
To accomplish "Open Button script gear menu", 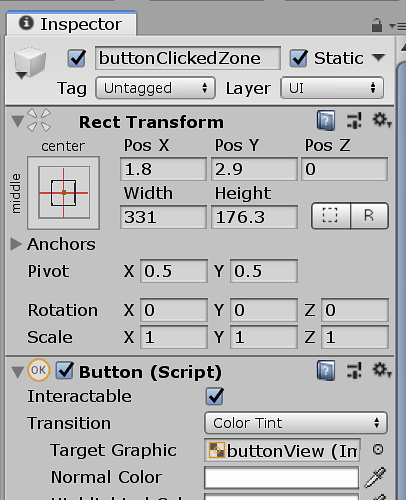I will [382, 370].
